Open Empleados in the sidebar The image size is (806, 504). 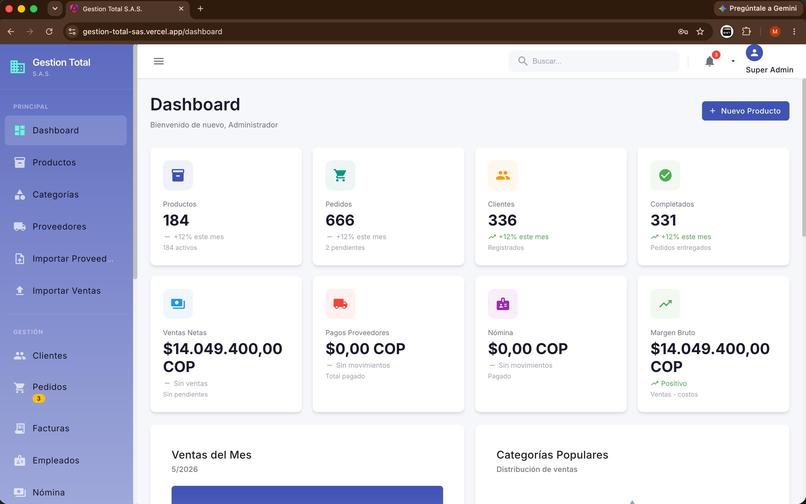pos(65,460)
